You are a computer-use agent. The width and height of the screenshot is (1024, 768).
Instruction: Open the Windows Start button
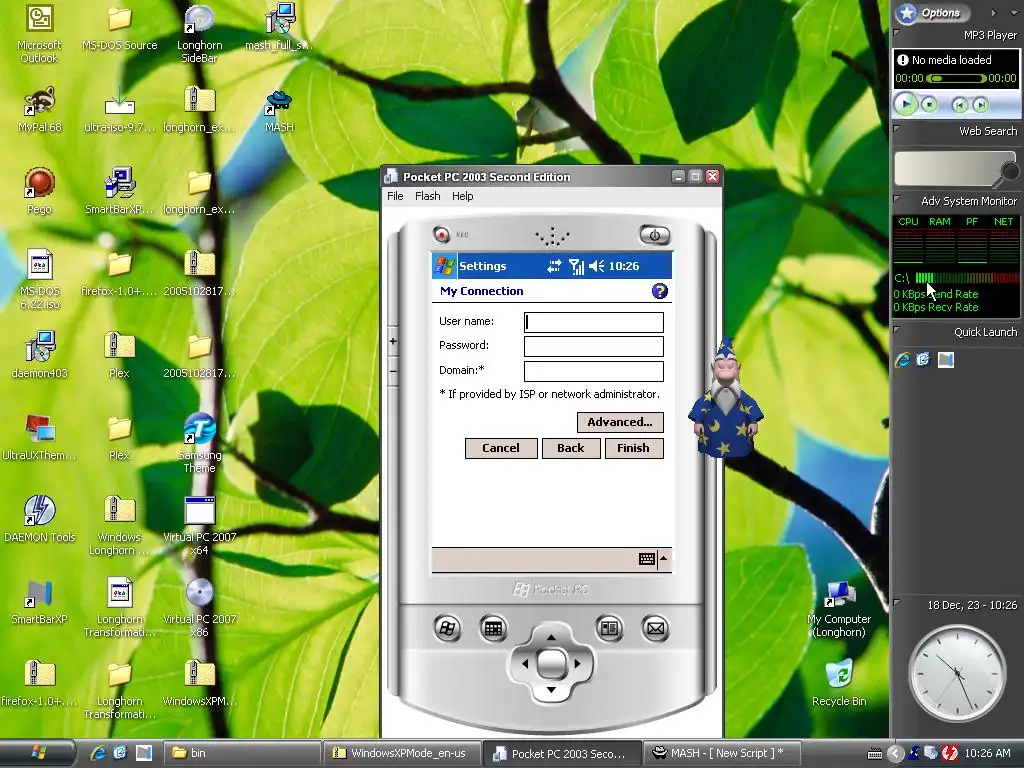(38, 753)
